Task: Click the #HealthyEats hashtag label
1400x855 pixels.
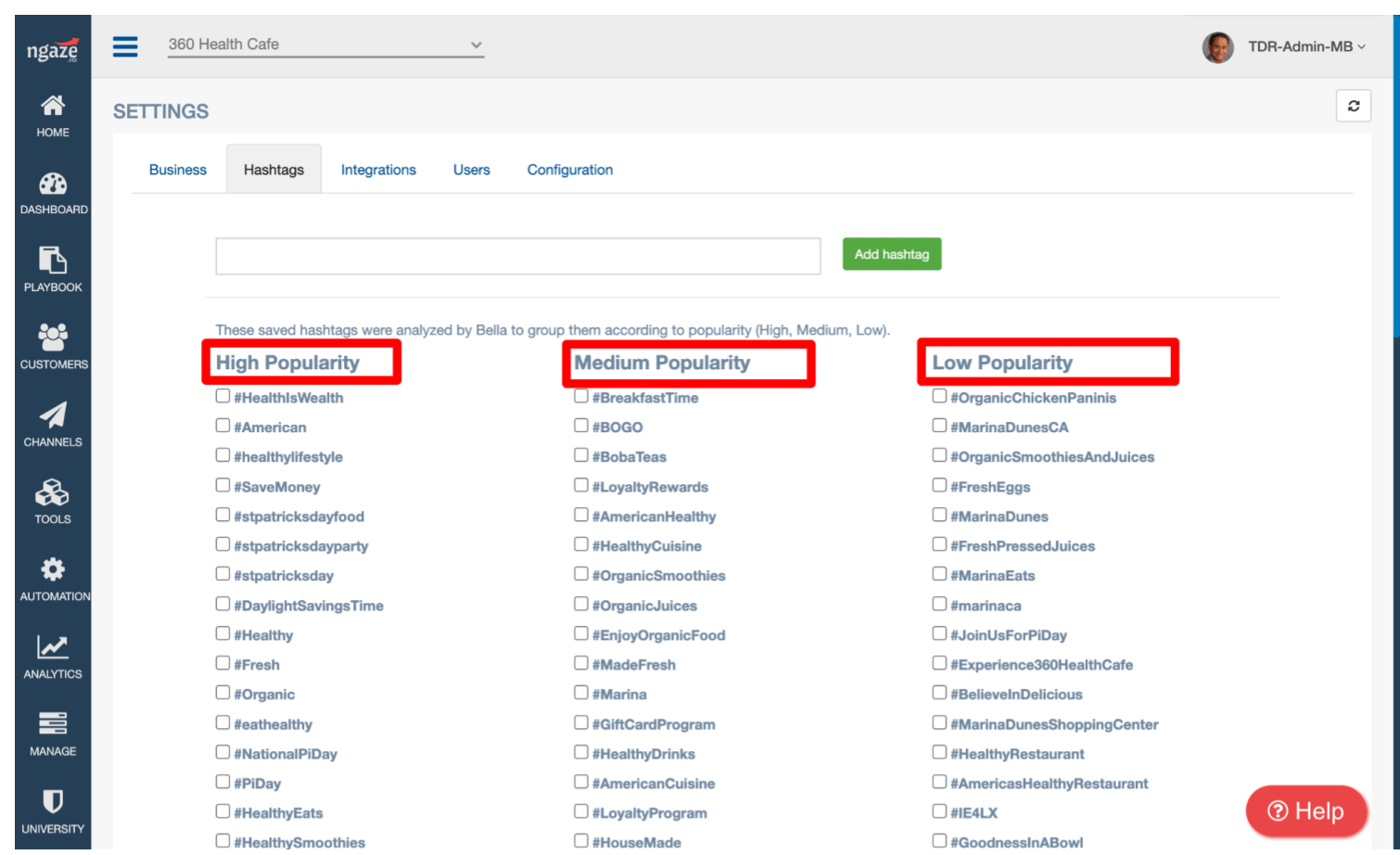Action: 278,813
